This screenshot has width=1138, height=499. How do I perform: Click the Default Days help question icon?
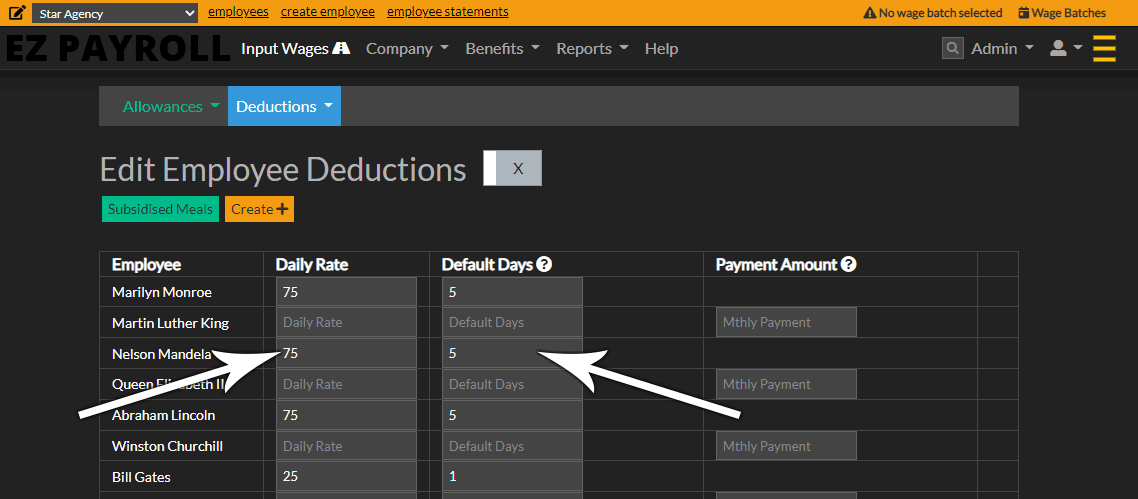click(544, 265)
